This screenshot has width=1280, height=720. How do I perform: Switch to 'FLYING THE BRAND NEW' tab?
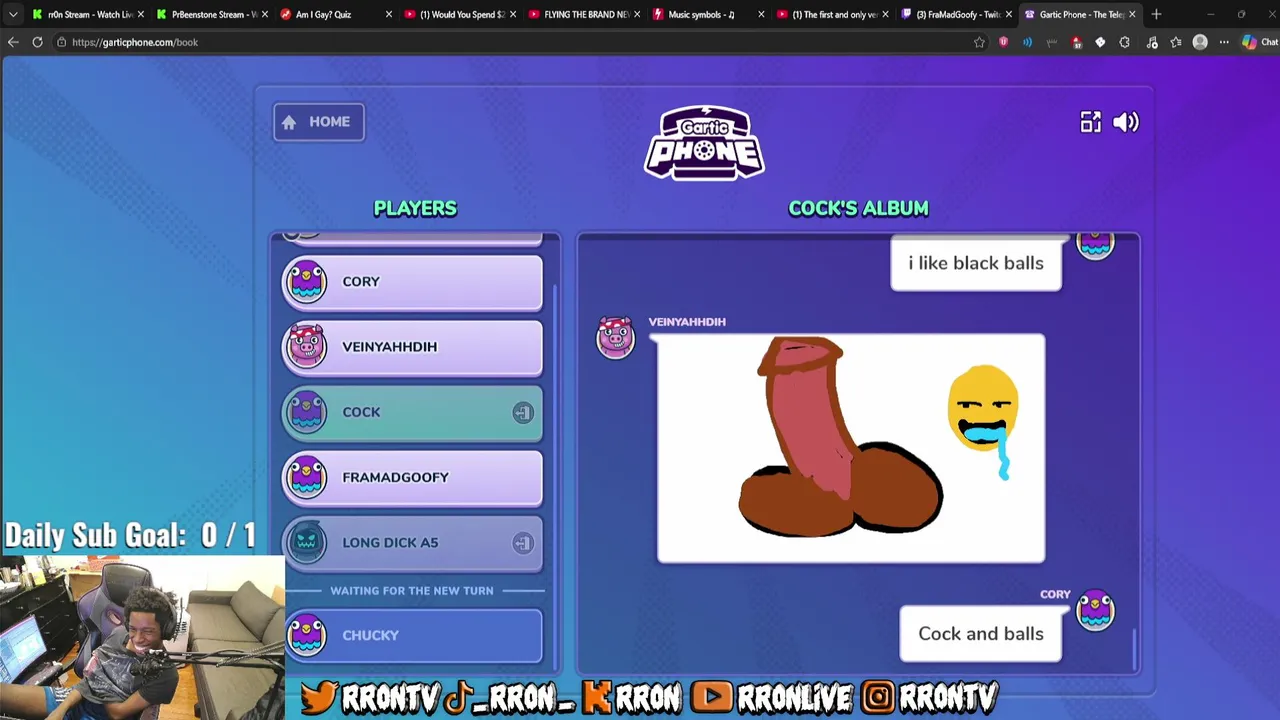point(583,14)
